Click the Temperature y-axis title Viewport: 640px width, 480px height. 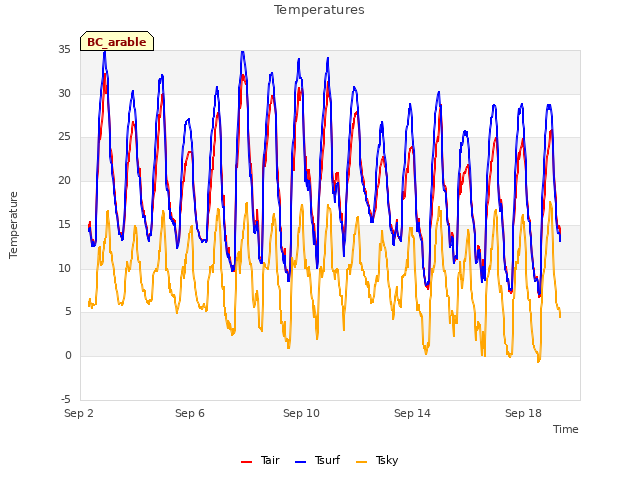click(13, 225)
